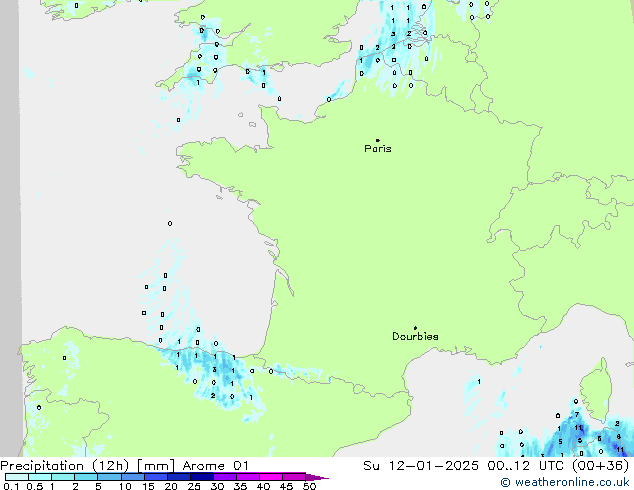Select the dot marker above Dourbies
This screenshot has width=634, height=490.
(415, 328)
